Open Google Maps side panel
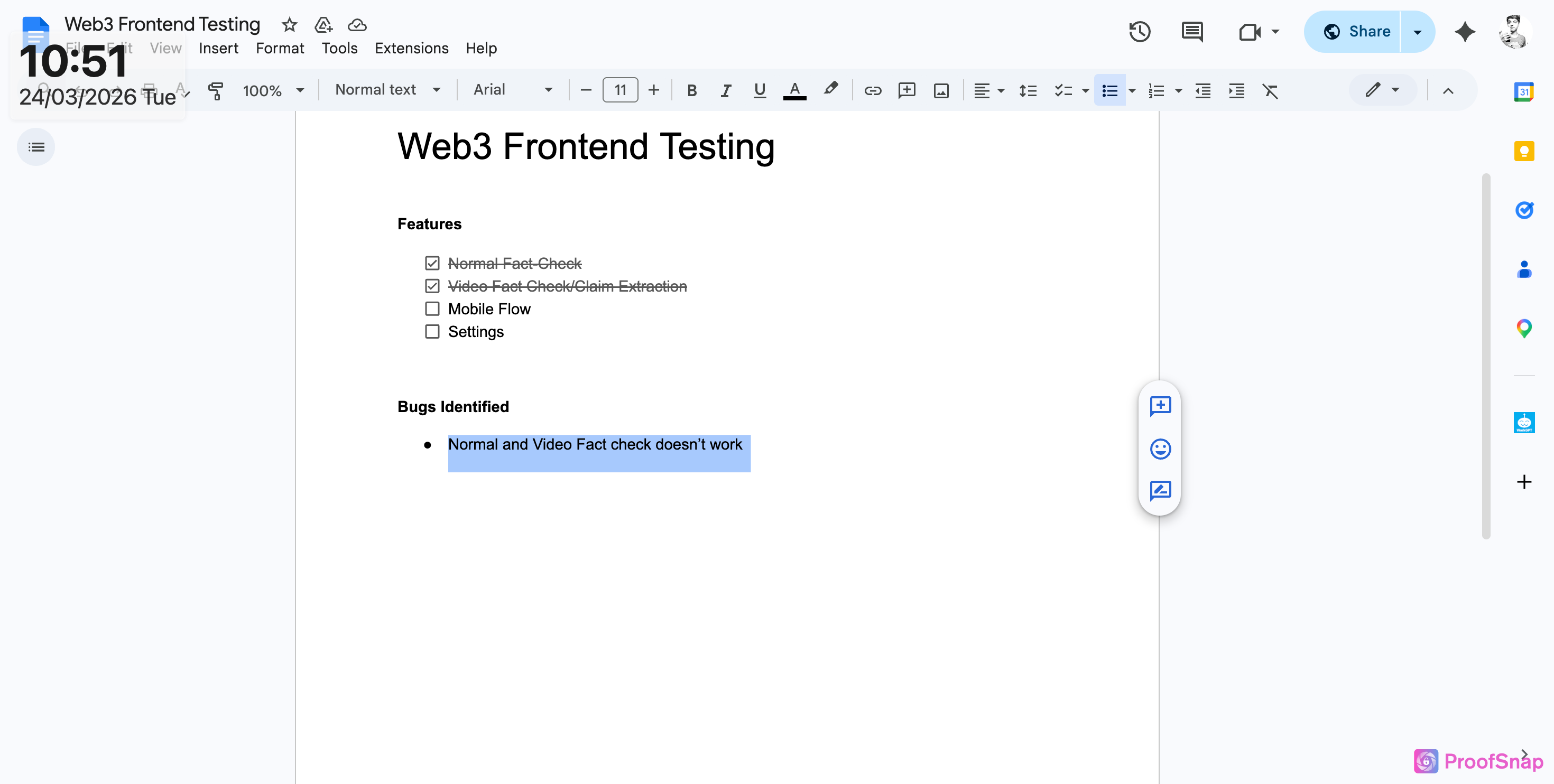This screenshot has height=784, width=1554. point(1524,328)
